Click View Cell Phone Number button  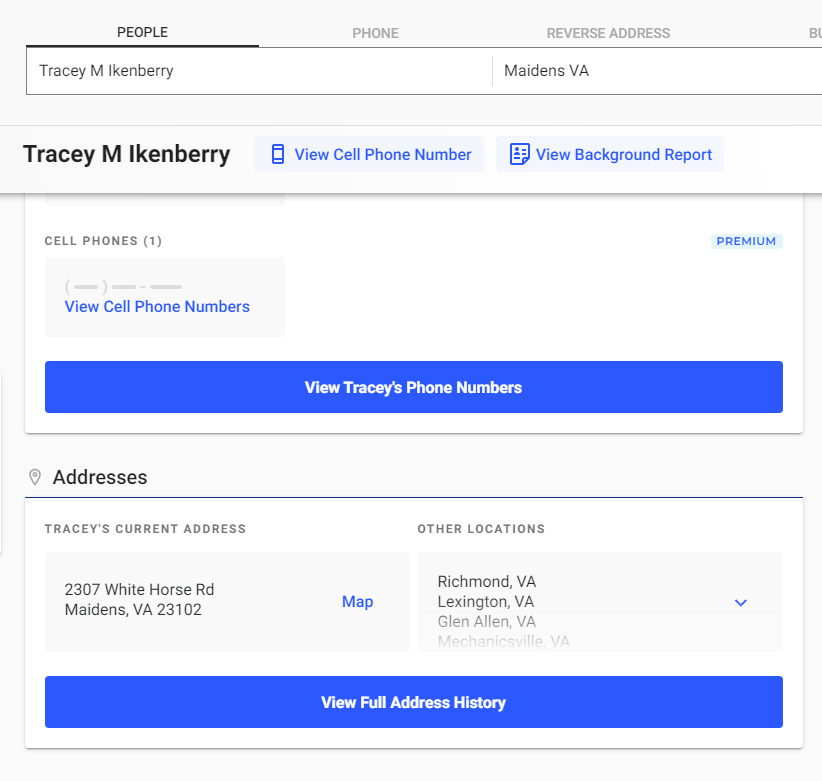369,154
